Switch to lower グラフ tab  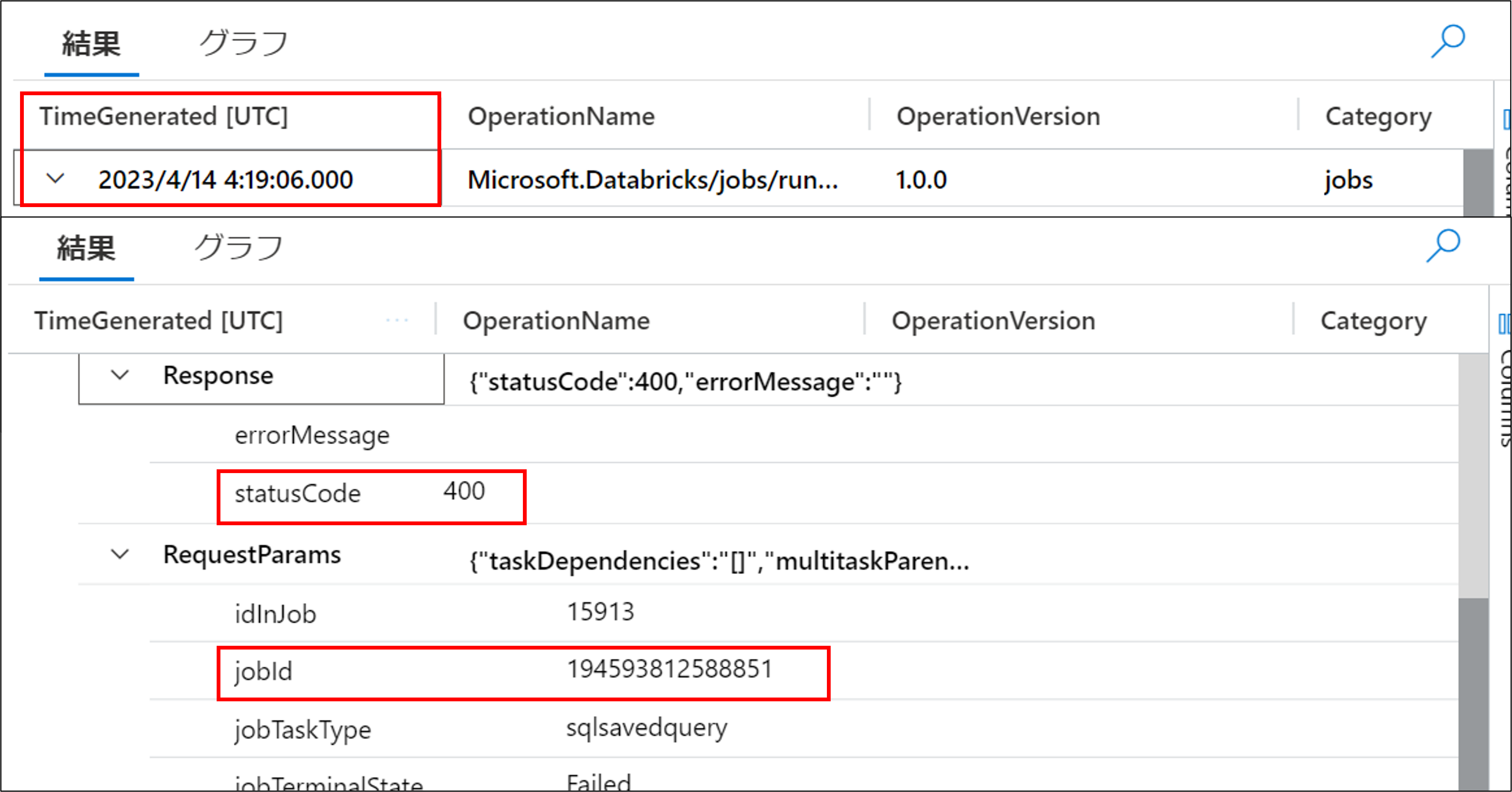tap(238, 247)
